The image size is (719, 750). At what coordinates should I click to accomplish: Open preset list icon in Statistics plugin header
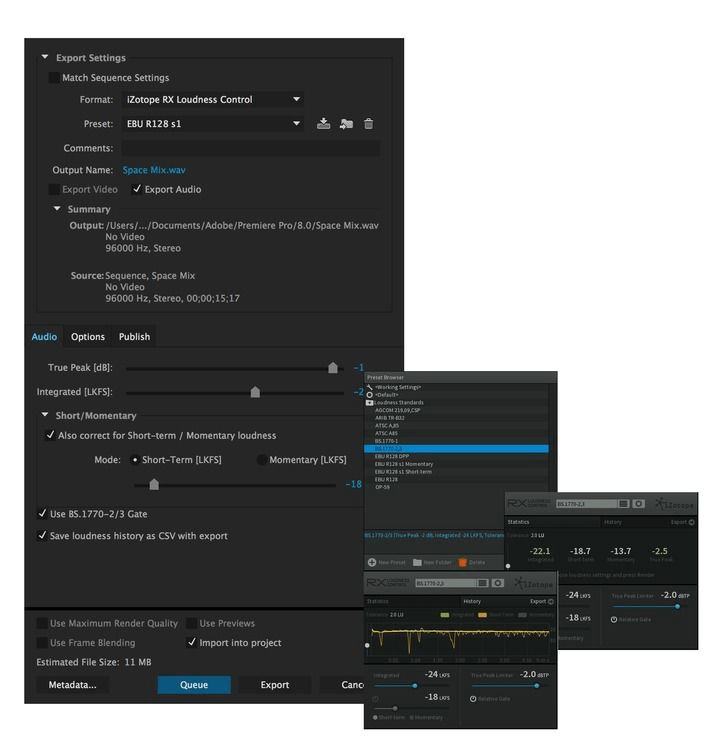[623, 504]
